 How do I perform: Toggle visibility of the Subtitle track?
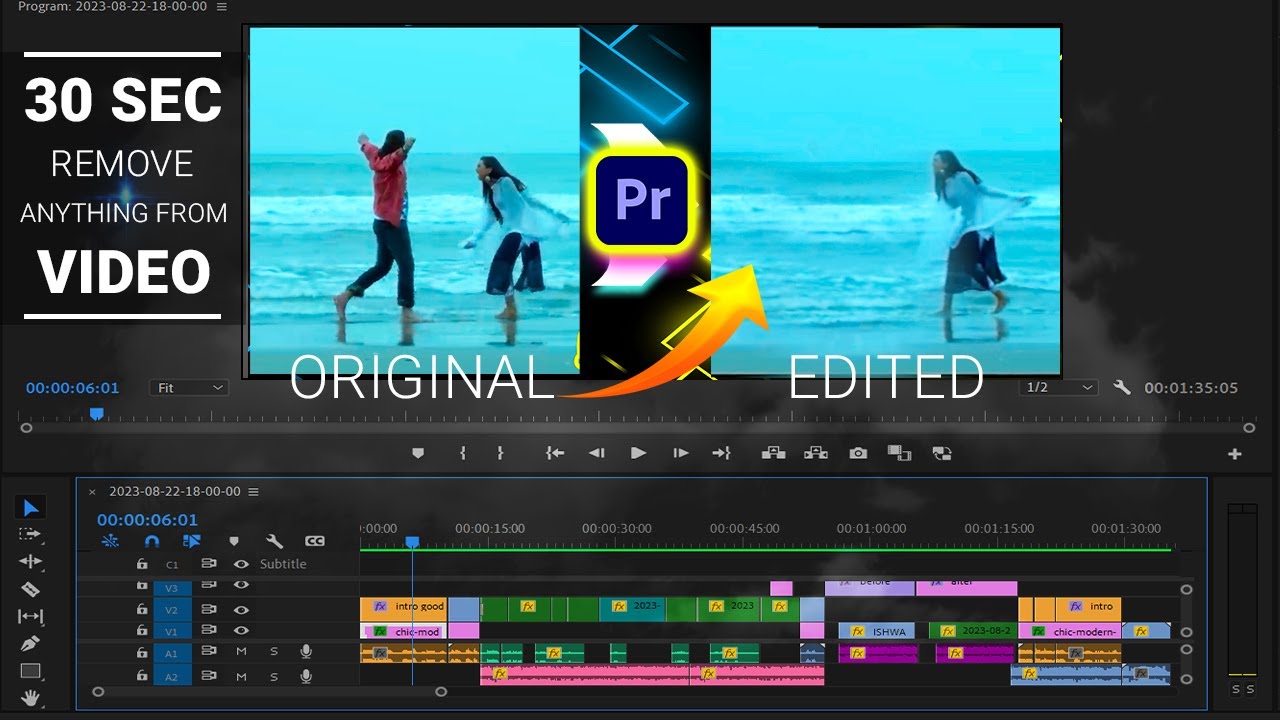click(241, 564)
